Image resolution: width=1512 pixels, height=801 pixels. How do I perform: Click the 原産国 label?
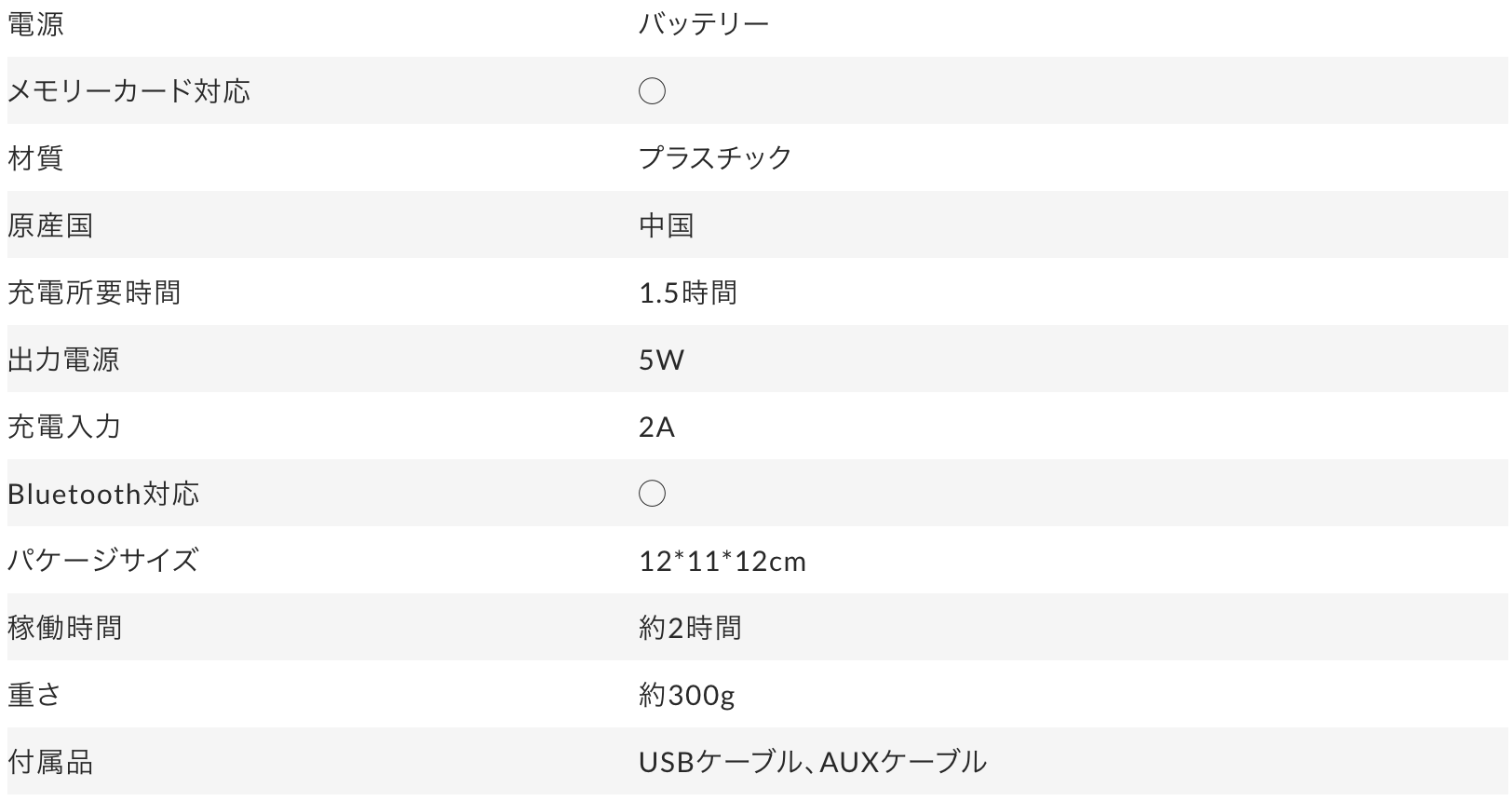click(x=50, y=225)
